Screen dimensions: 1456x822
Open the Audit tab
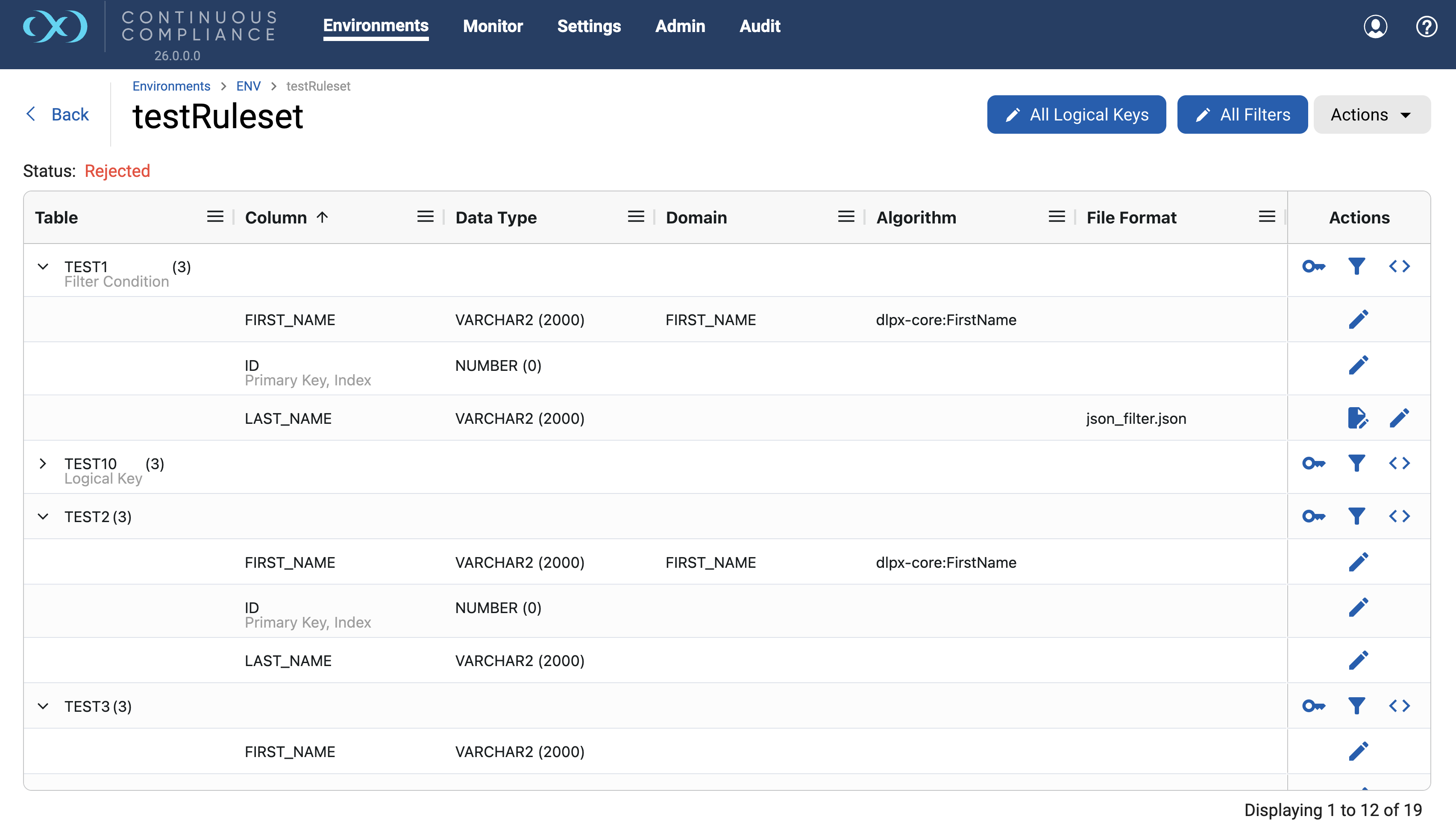click(760, 26)
